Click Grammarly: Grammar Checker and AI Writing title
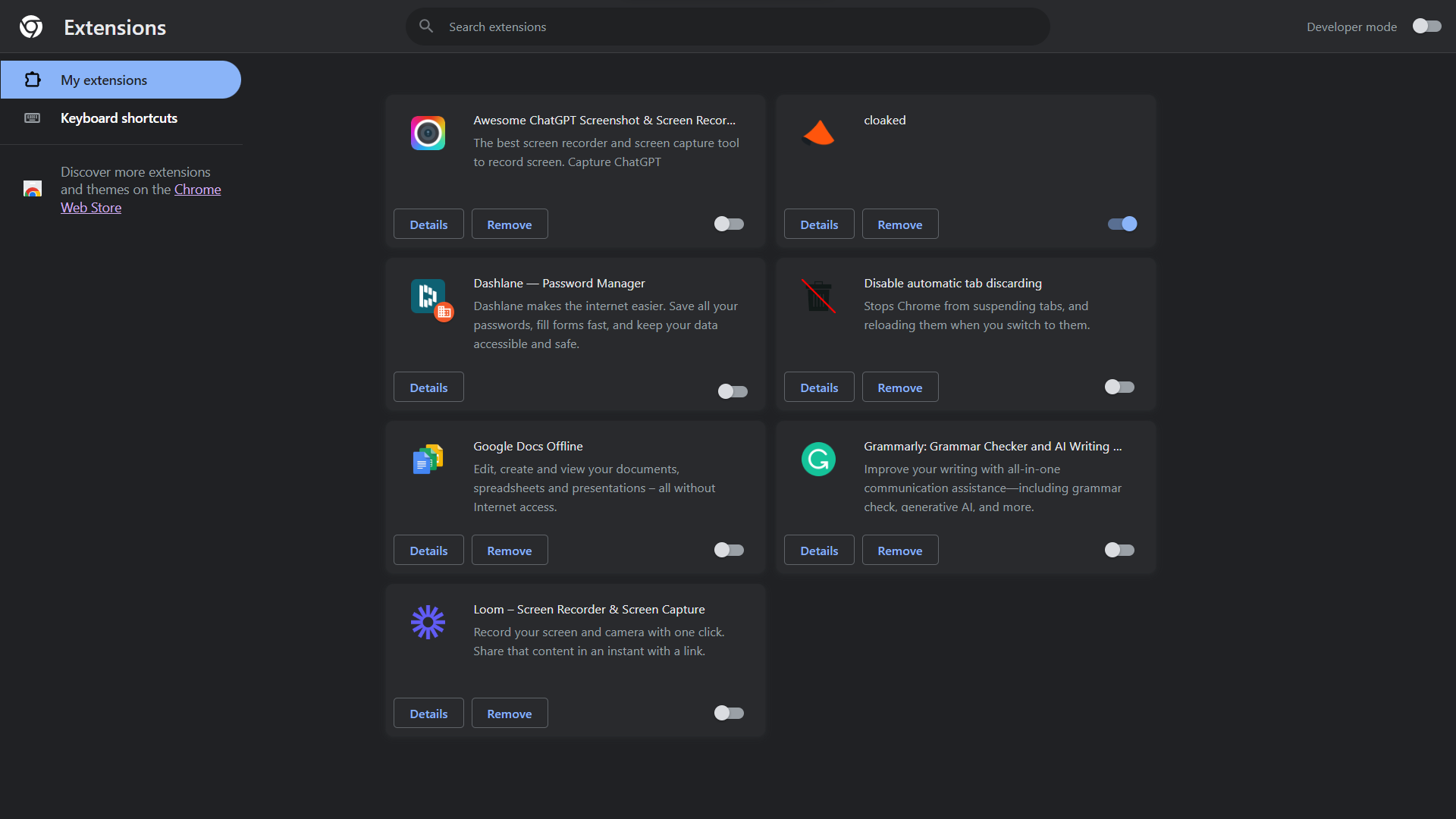This screenshot has width=1456, height=819. tap(993, 446)
